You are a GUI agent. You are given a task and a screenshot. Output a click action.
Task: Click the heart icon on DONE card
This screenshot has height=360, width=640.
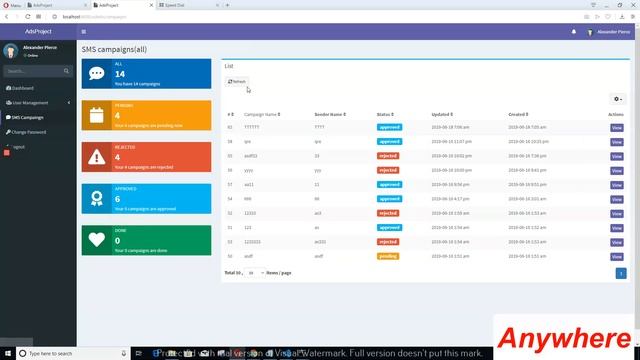97,240
